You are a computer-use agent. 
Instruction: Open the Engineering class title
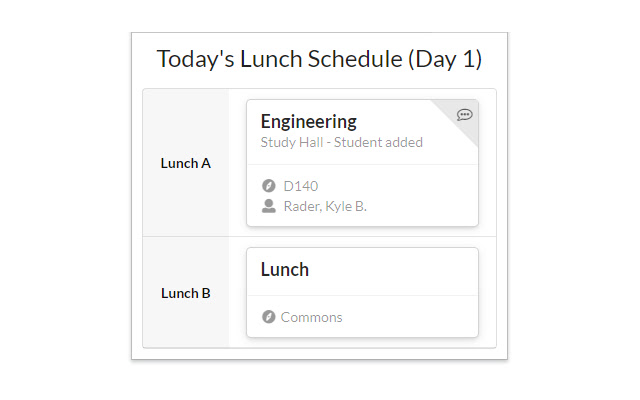(x=308, y=122)
